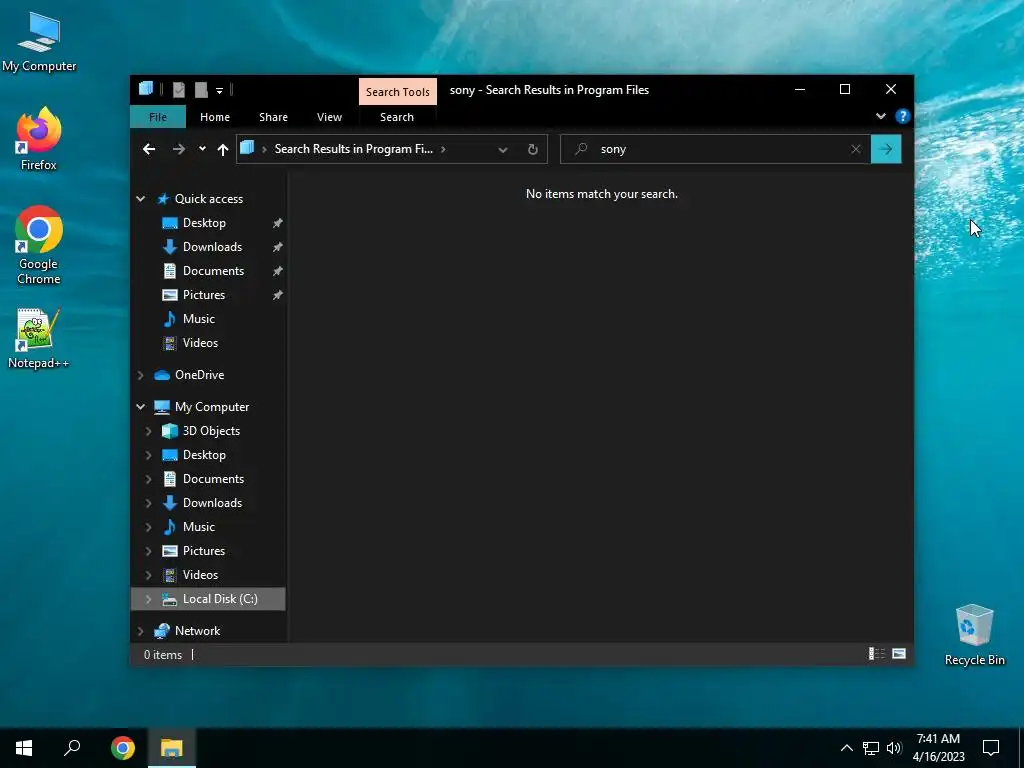Expand the Network tree node
This screenshot has height=768, width=1024.
(x=140, y=631)
